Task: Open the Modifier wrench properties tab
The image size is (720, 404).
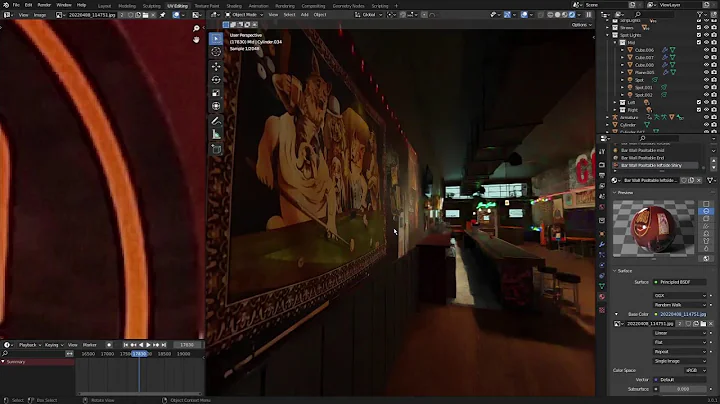Action: [602, 244]
